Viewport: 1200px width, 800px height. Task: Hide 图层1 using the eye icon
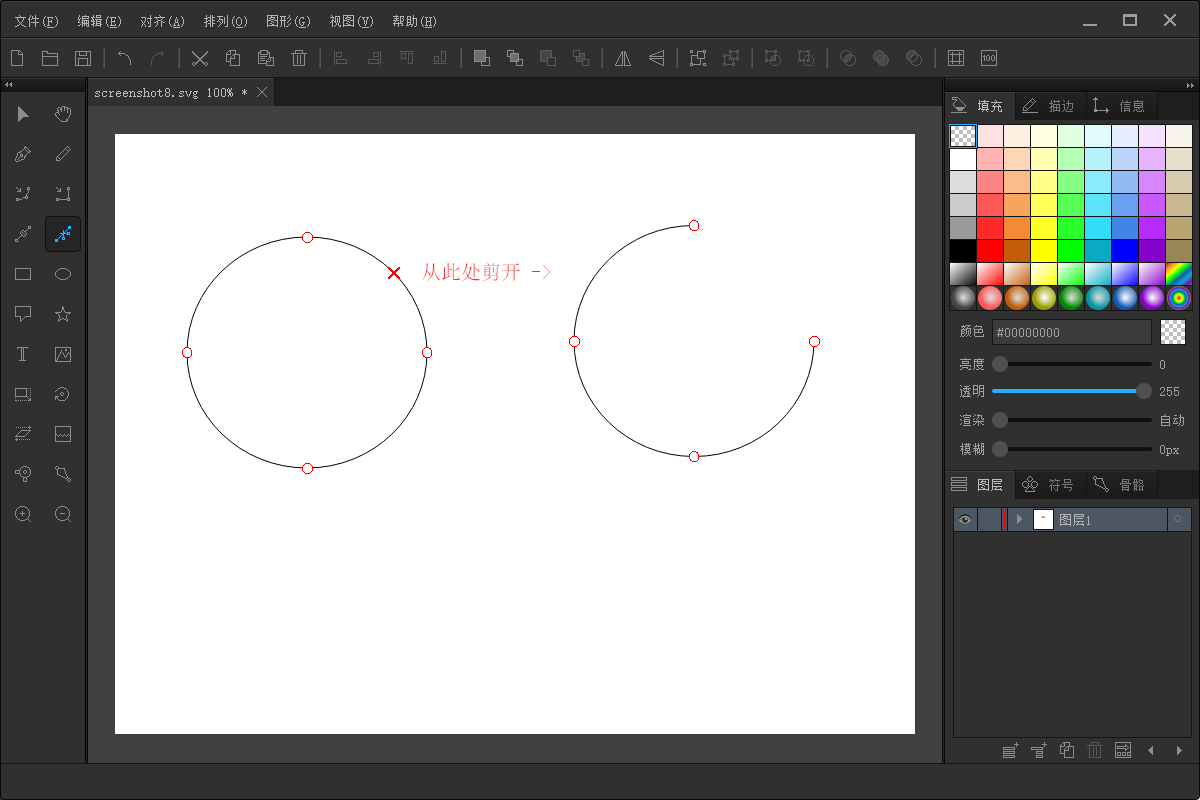(965, 519)
